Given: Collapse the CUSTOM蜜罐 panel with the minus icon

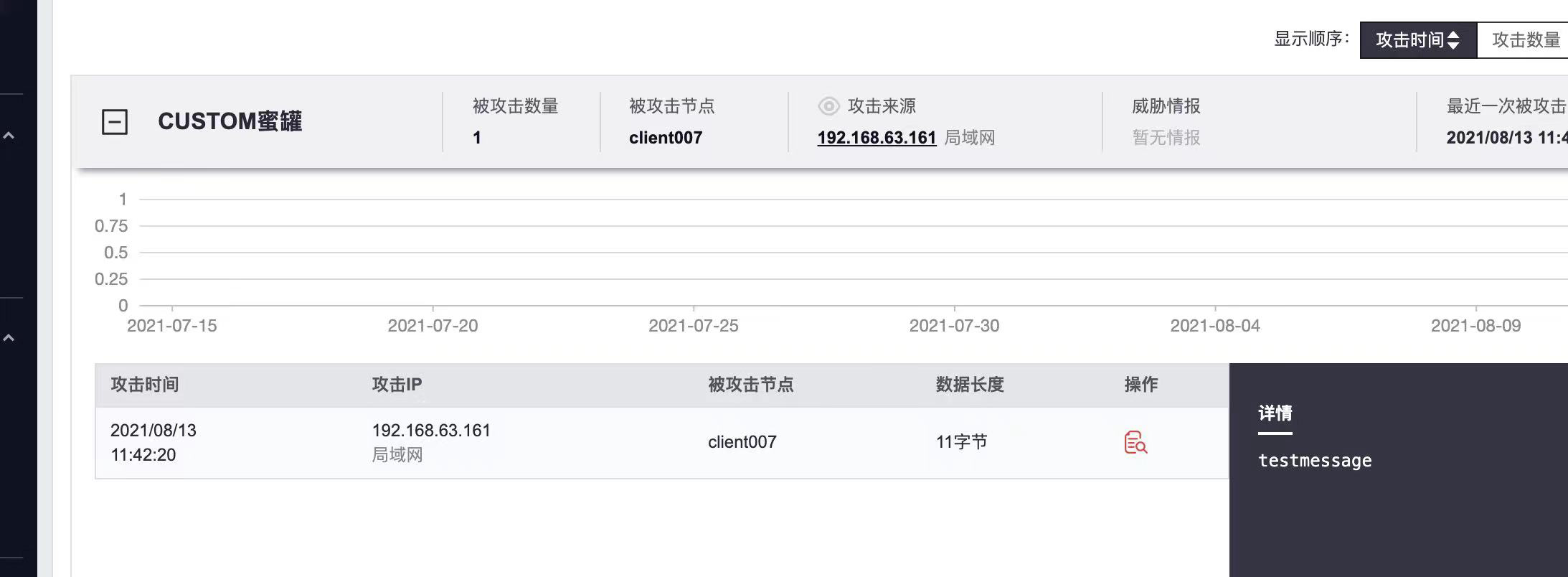Looking at the screenshot, I should coord(115,122).
